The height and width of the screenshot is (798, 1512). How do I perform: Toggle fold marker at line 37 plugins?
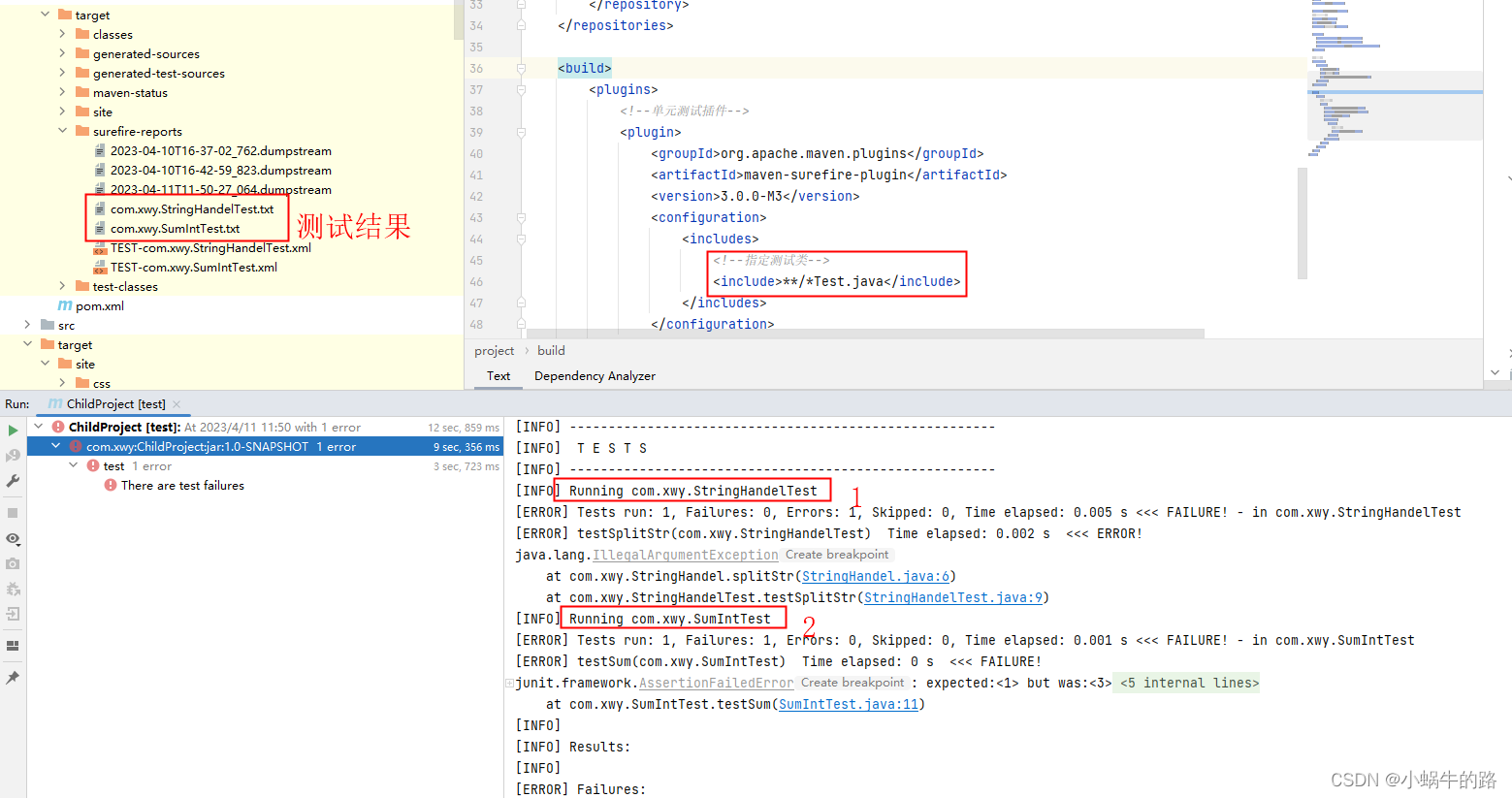[521, 89]
